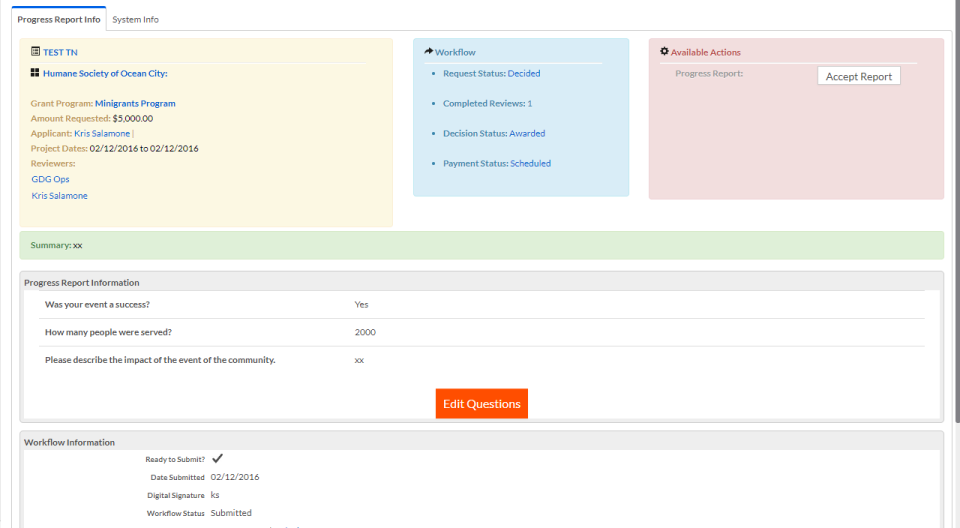Click Decision Status: Awarded
960x528 pixels.
(494, 134)
